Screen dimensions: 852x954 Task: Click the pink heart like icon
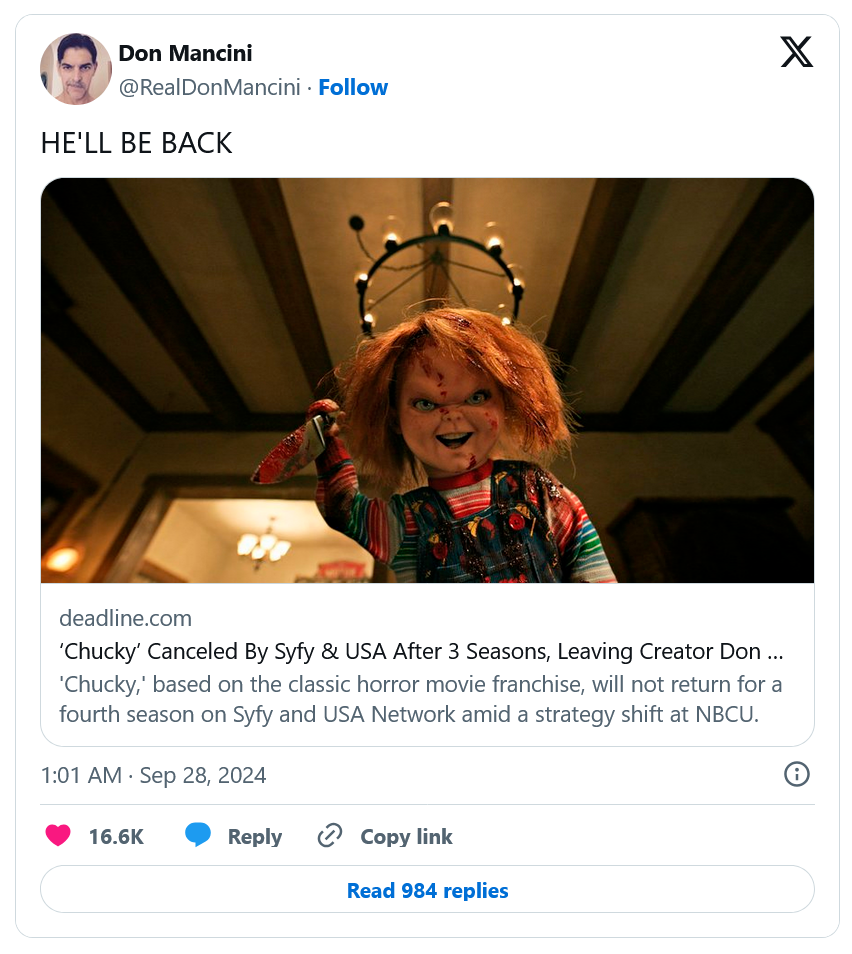58,835
